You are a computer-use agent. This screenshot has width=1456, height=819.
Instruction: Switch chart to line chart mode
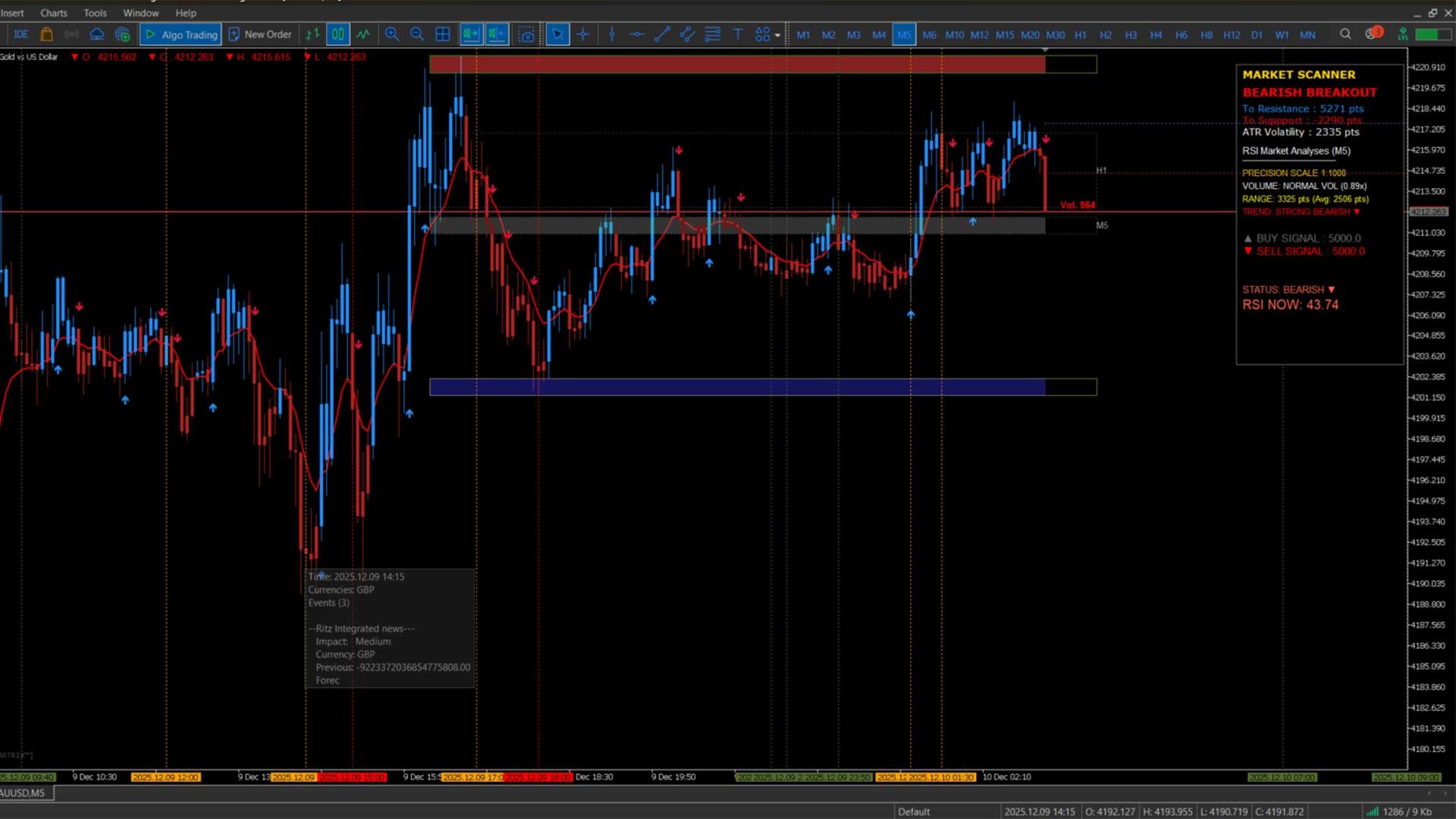[364, 34]
